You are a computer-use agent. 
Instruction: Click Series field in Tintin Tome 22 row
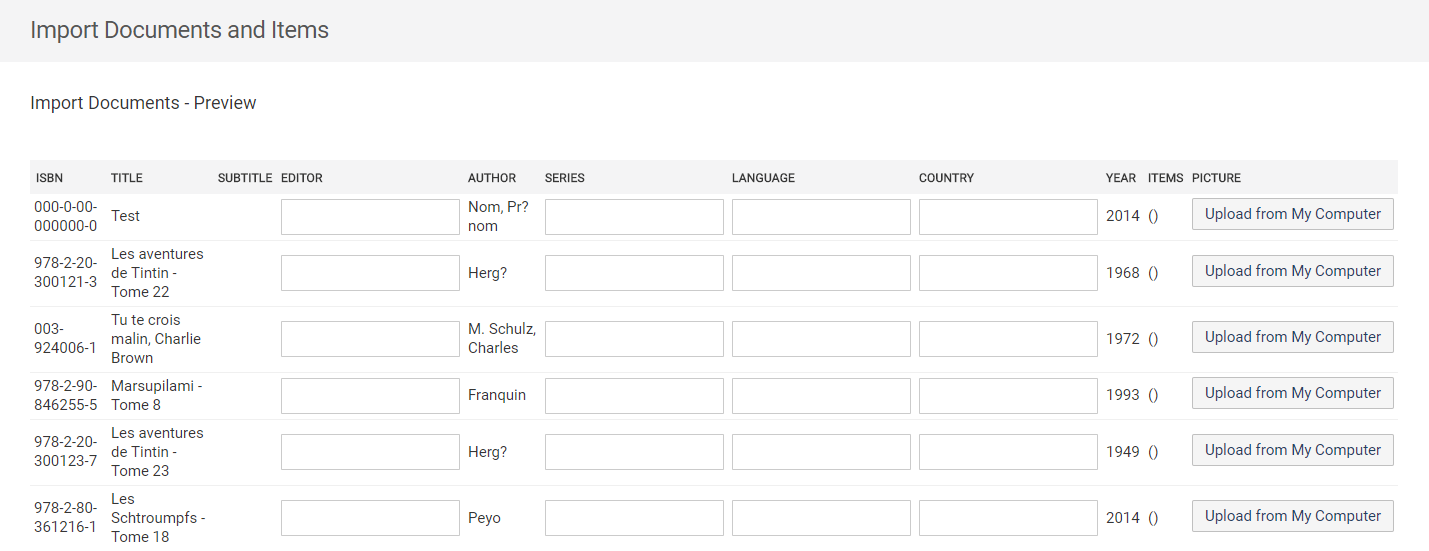(634, 273)
